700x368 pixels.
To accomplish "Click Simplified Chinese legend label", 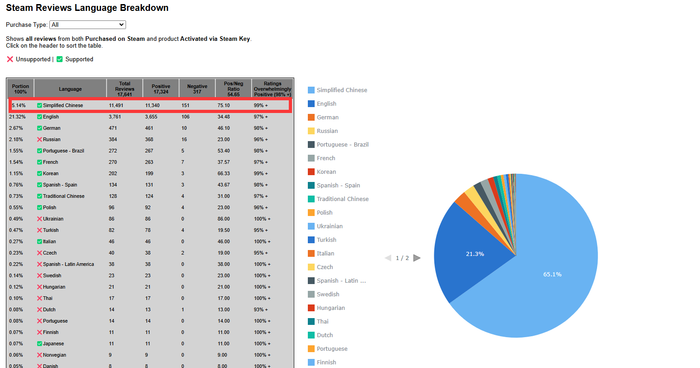I will (342, 90).
